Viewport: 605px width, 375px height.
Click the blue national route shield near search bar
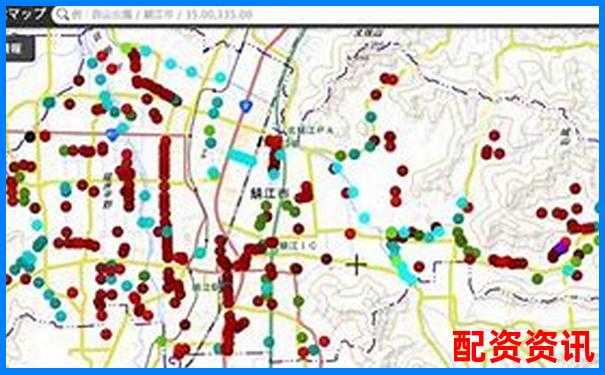pyautogui.click(x=245, y=106)
